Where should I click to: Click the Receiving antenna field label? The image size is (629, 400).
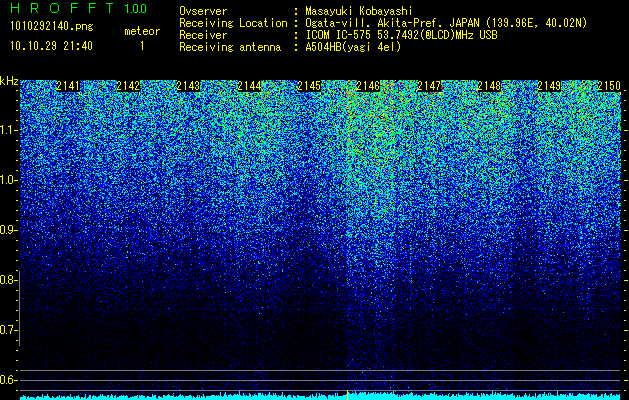tap(230, 47)
